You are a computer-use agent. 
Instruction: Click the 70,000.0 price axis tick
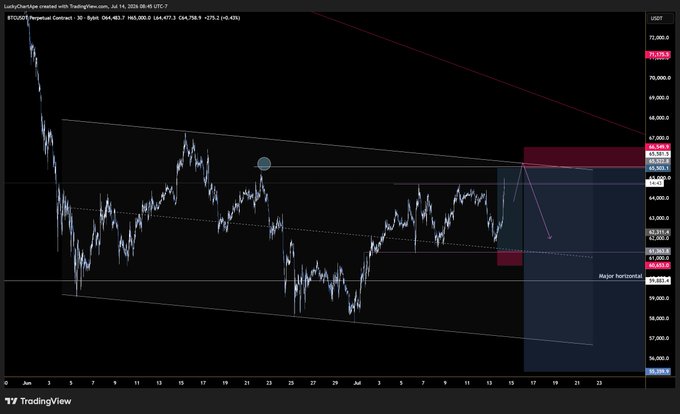coord(659,78)
